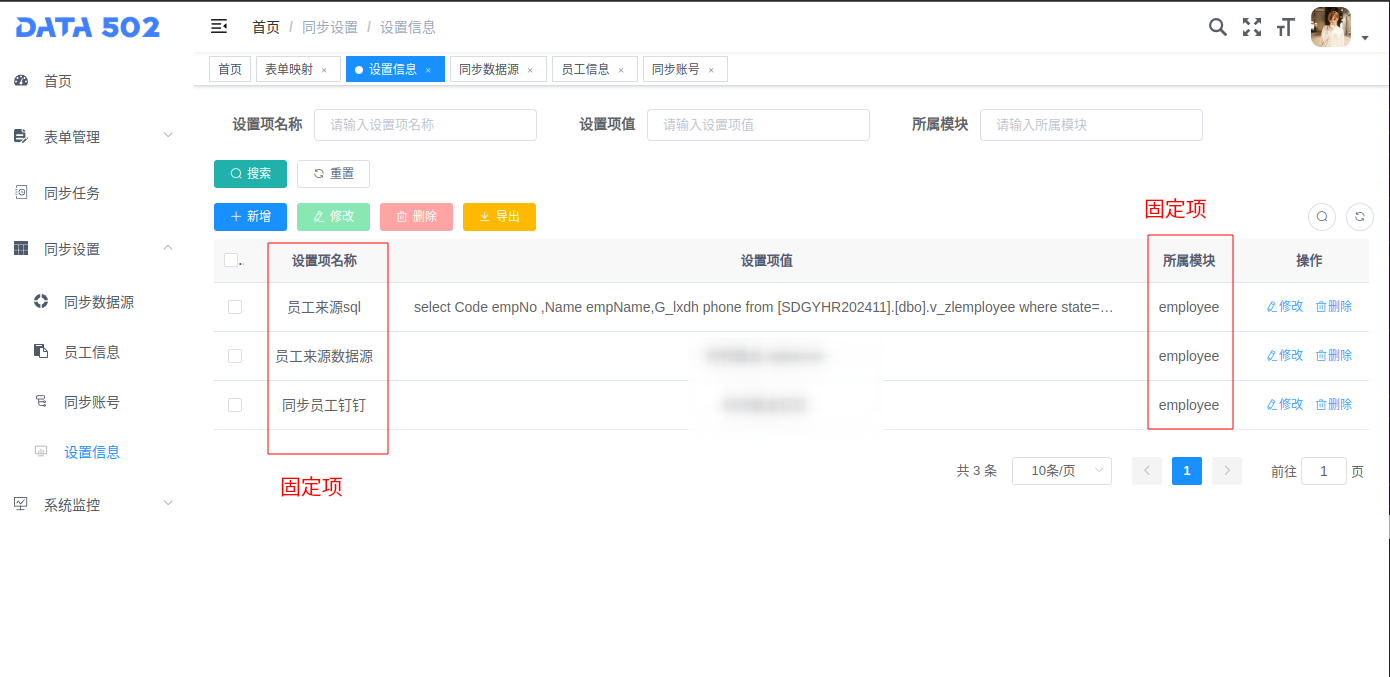The width and height of the screenshot is (1390, 677).
Task: Expand the 表单管理 sidebar menu
Action: click(x=95, y=137)
